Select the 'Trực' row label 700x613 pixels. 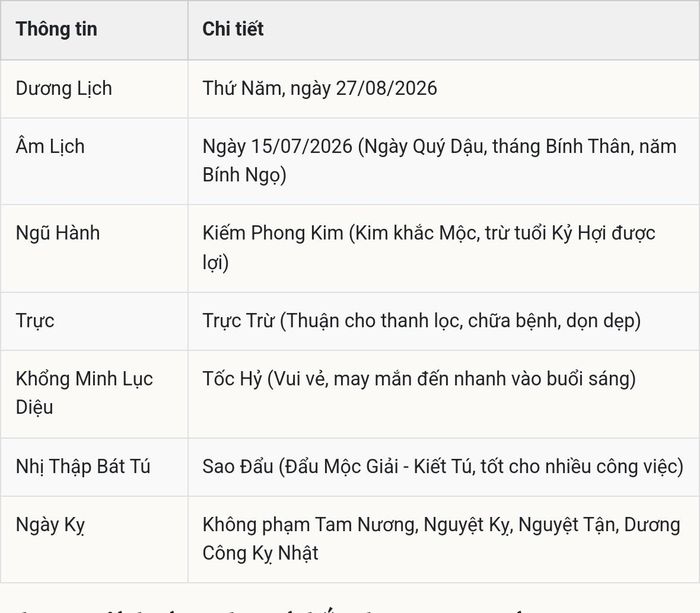tap(35, 321)
